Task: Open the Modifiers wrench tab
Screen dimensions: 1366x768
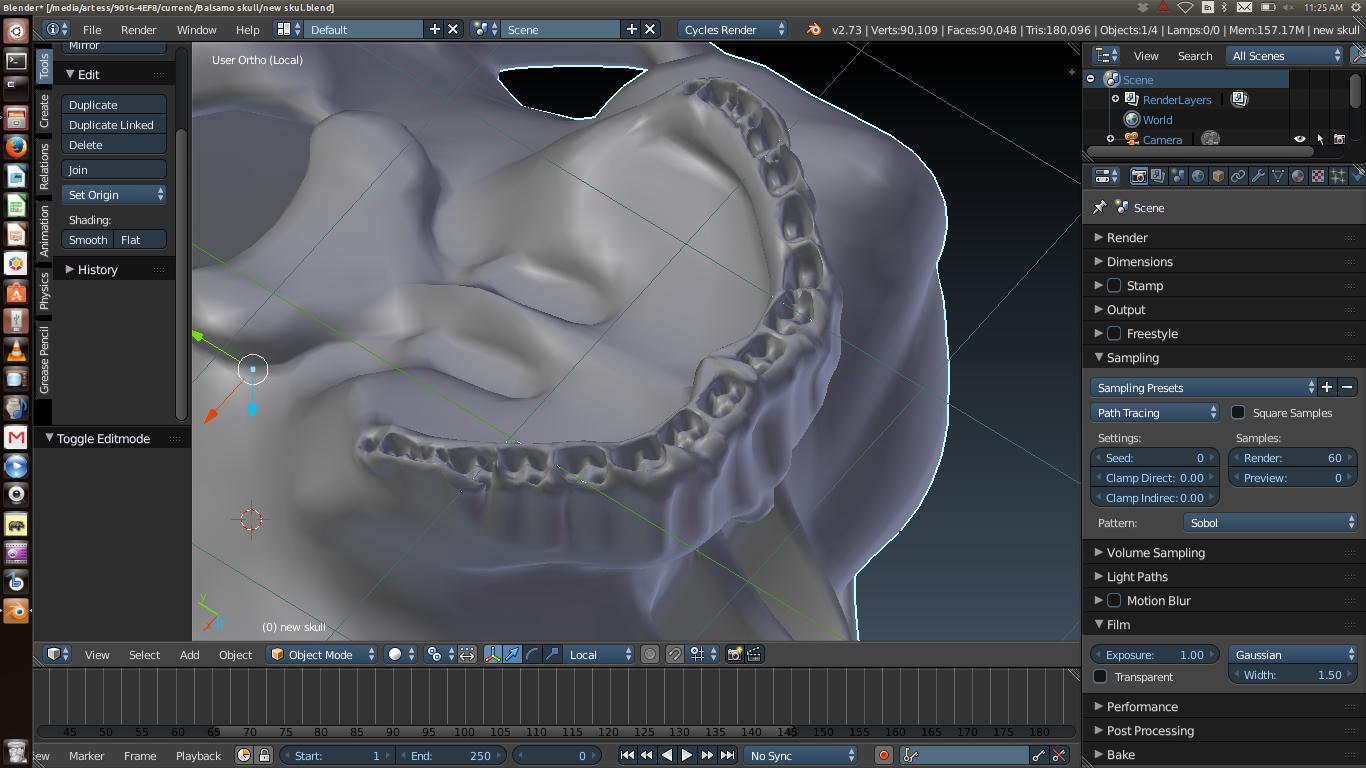Action: click(1258, 176)
